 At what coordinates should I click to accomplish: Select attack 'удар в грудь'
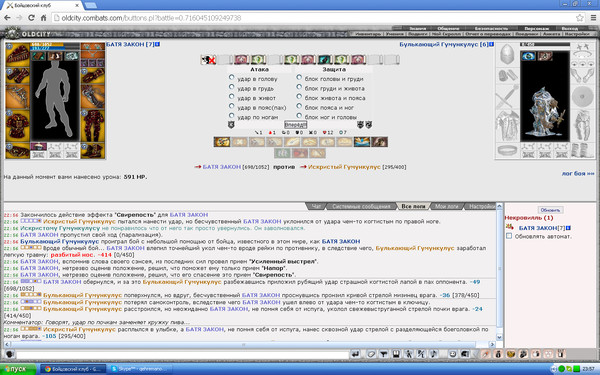232,87
